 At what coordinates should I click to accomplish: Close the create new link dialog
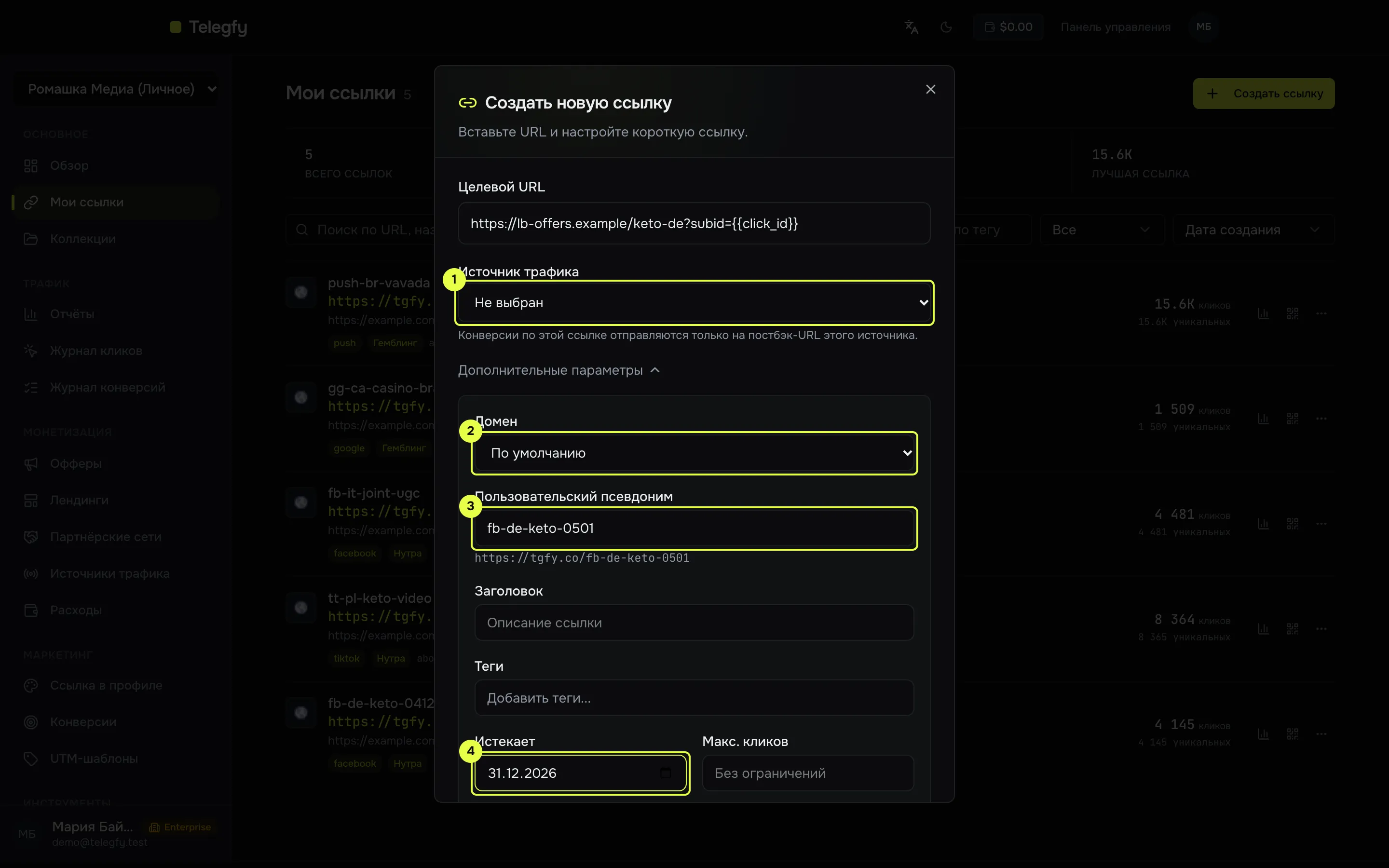tap(930, 90)
